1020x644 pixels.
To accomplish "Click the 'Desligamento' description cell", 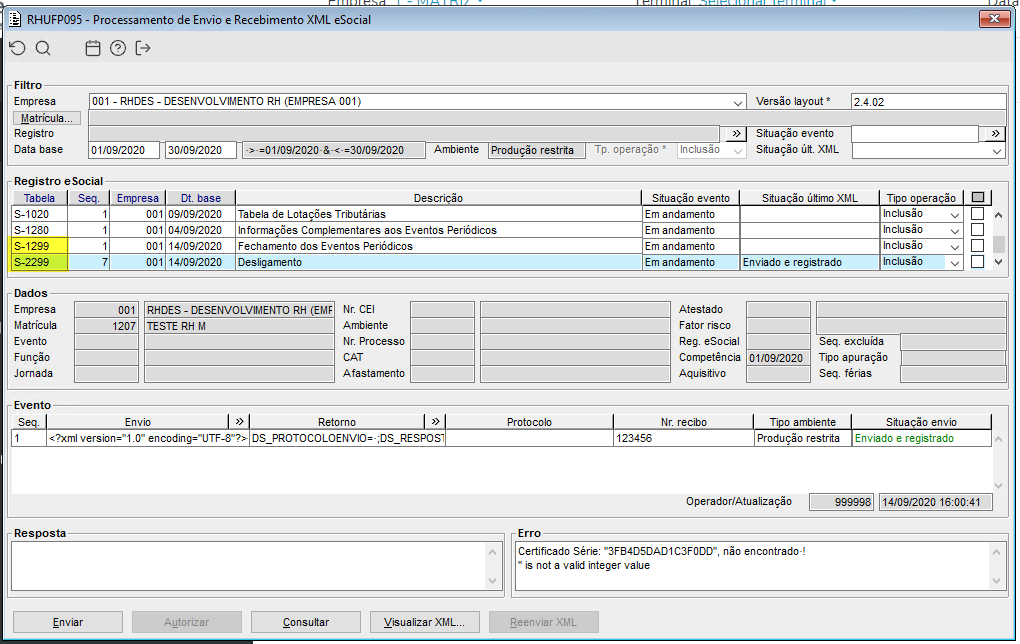I will (x=438, y=262).
